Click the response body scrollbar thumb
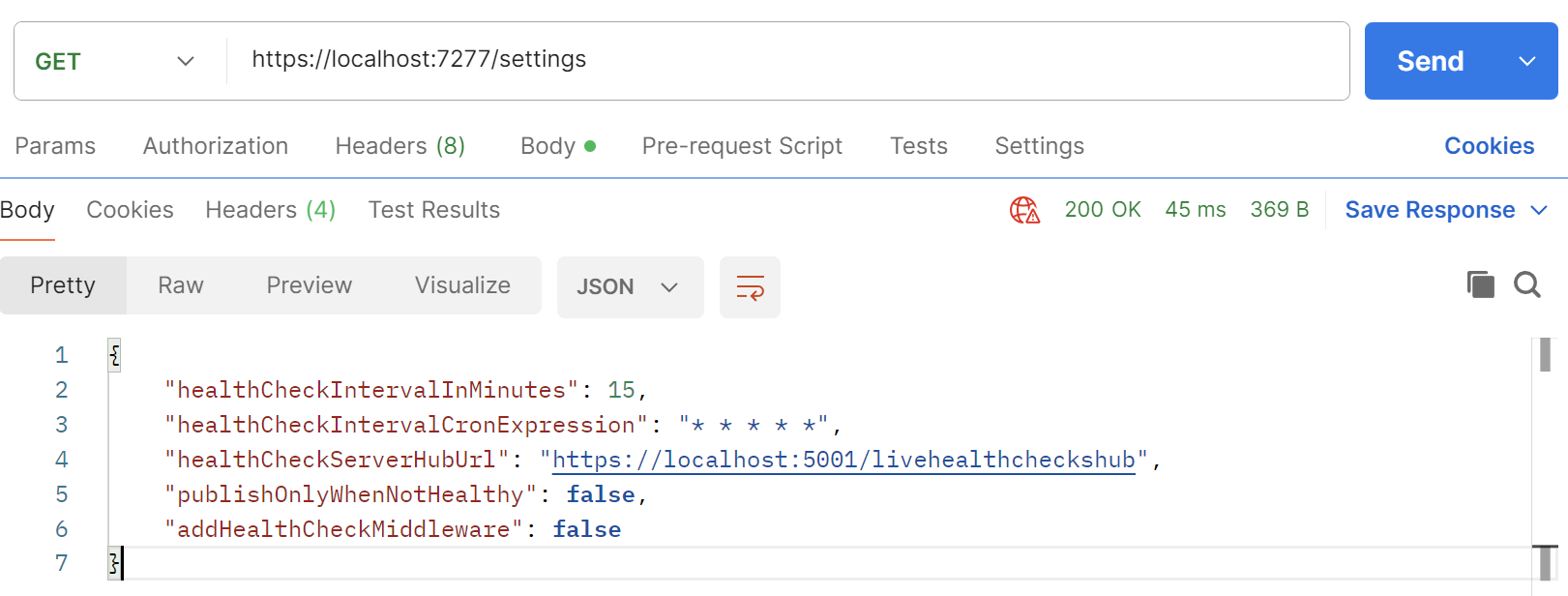1568x596 pixels. tap(1545, 354)
